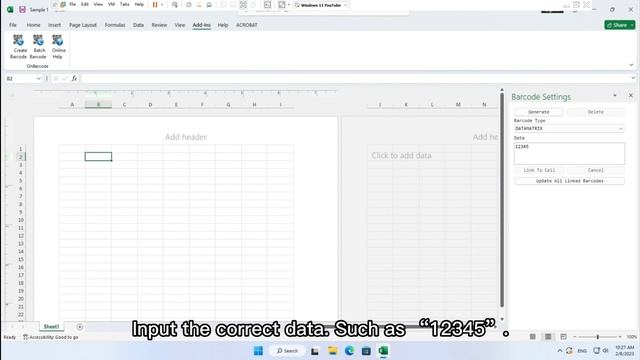
Task: Click Accessibility: Good to go status
Action: 51,337
